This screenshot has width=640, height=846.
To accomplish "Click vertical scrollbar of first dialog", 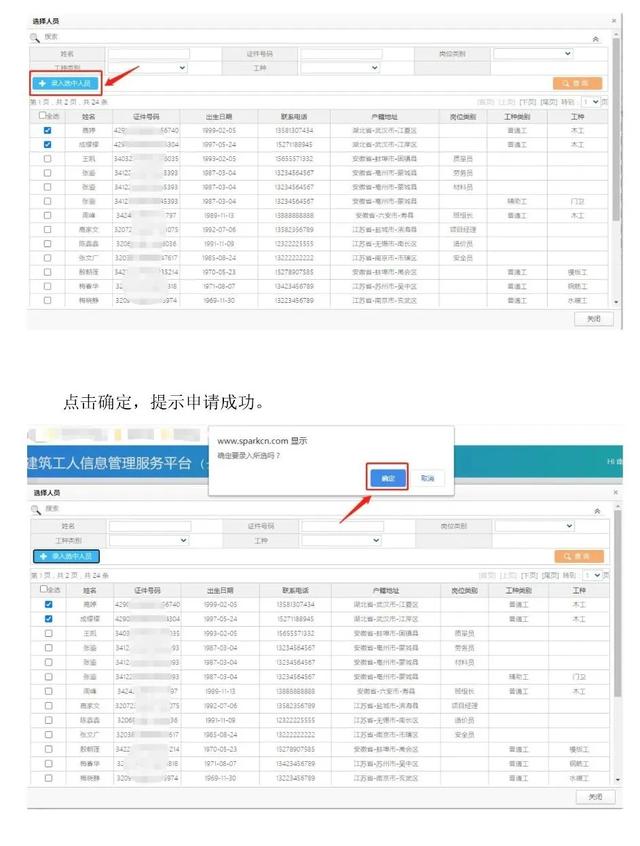I will click(615, 200).
